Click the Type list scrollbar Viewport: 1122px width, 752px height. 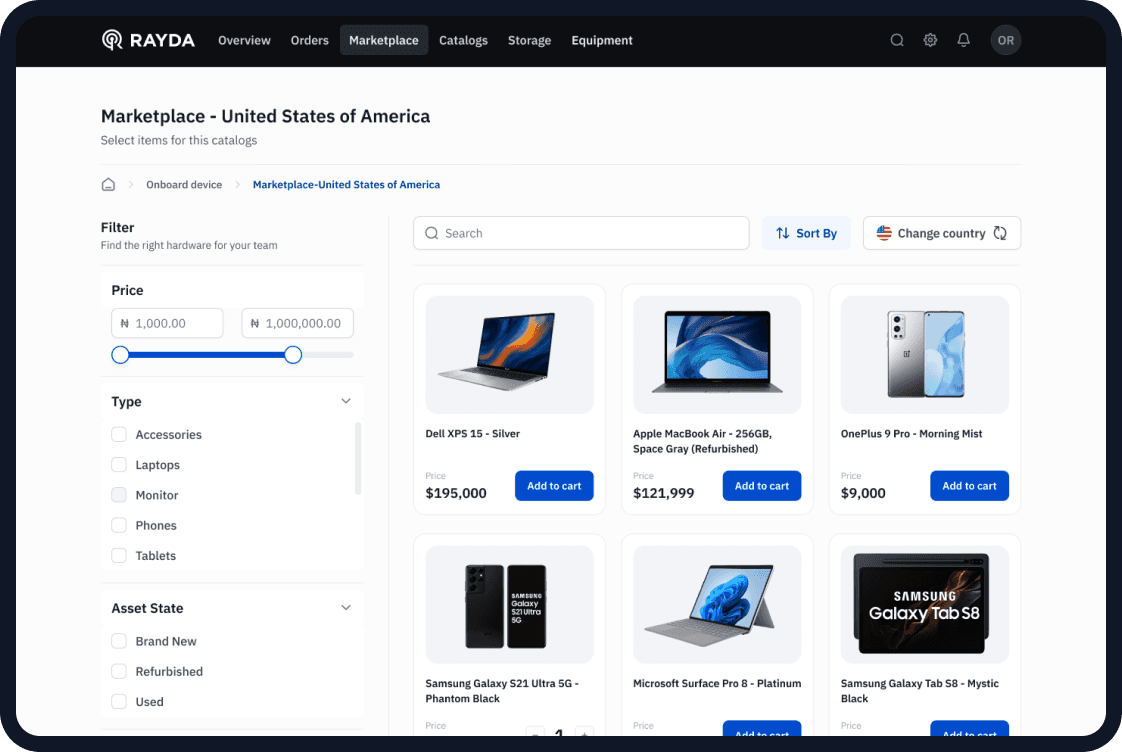tap(358, 459)
